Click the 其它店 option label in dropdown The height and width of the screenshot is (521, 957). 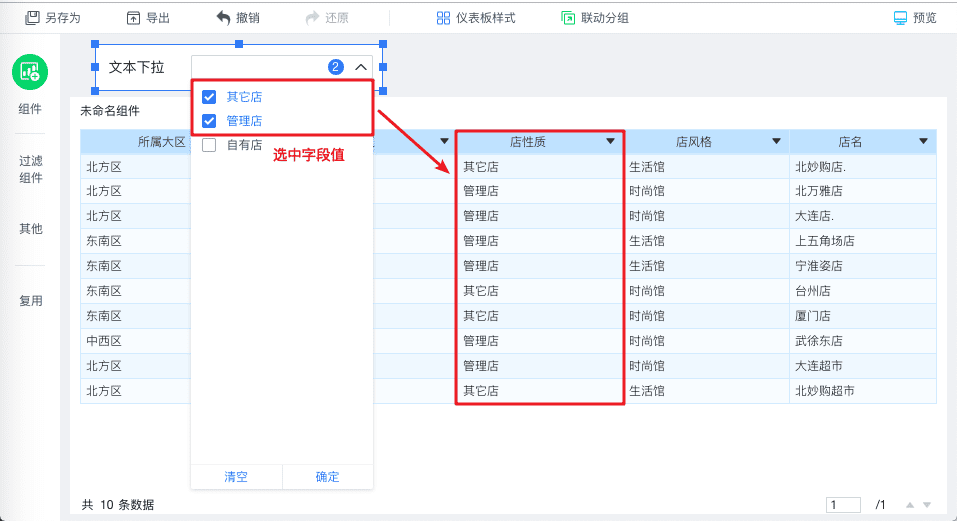[244, 97]
